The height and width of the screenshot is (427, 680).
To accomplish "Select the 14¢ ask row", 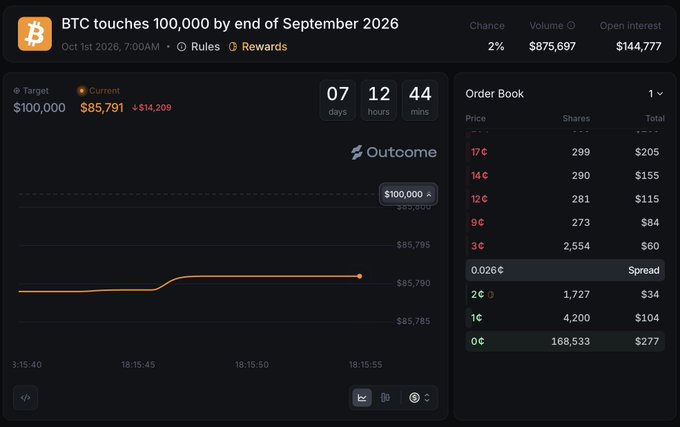I will pos(565,176).
